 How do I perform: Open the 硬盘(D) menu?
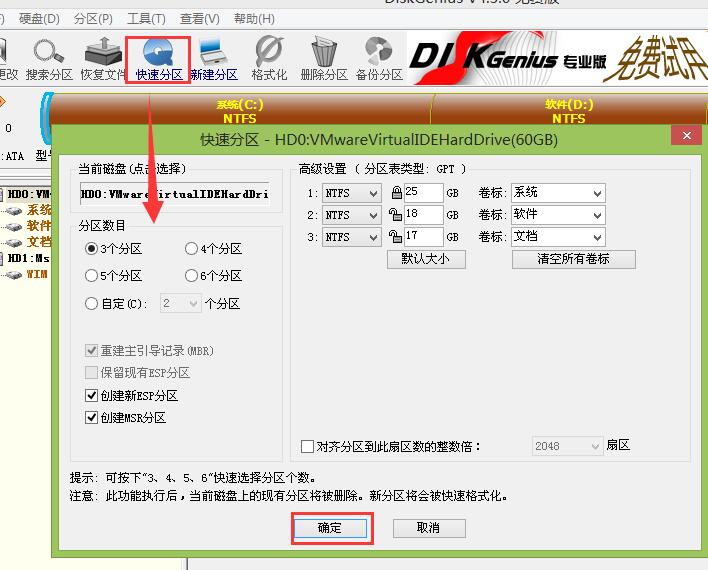(39, 19)
